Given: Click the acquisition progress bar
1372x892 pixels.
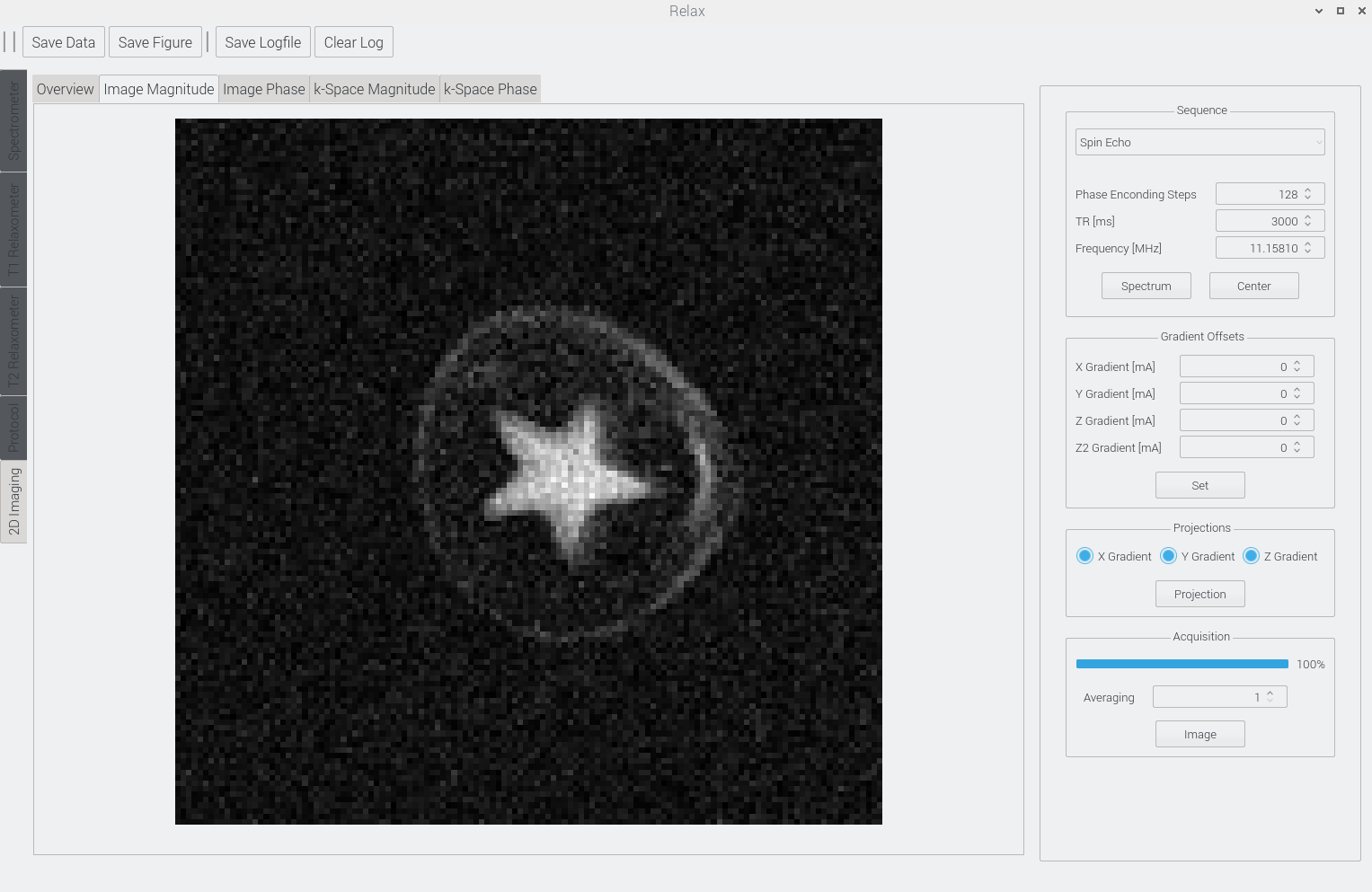Looking at the screenshot, I should 1182,664.
